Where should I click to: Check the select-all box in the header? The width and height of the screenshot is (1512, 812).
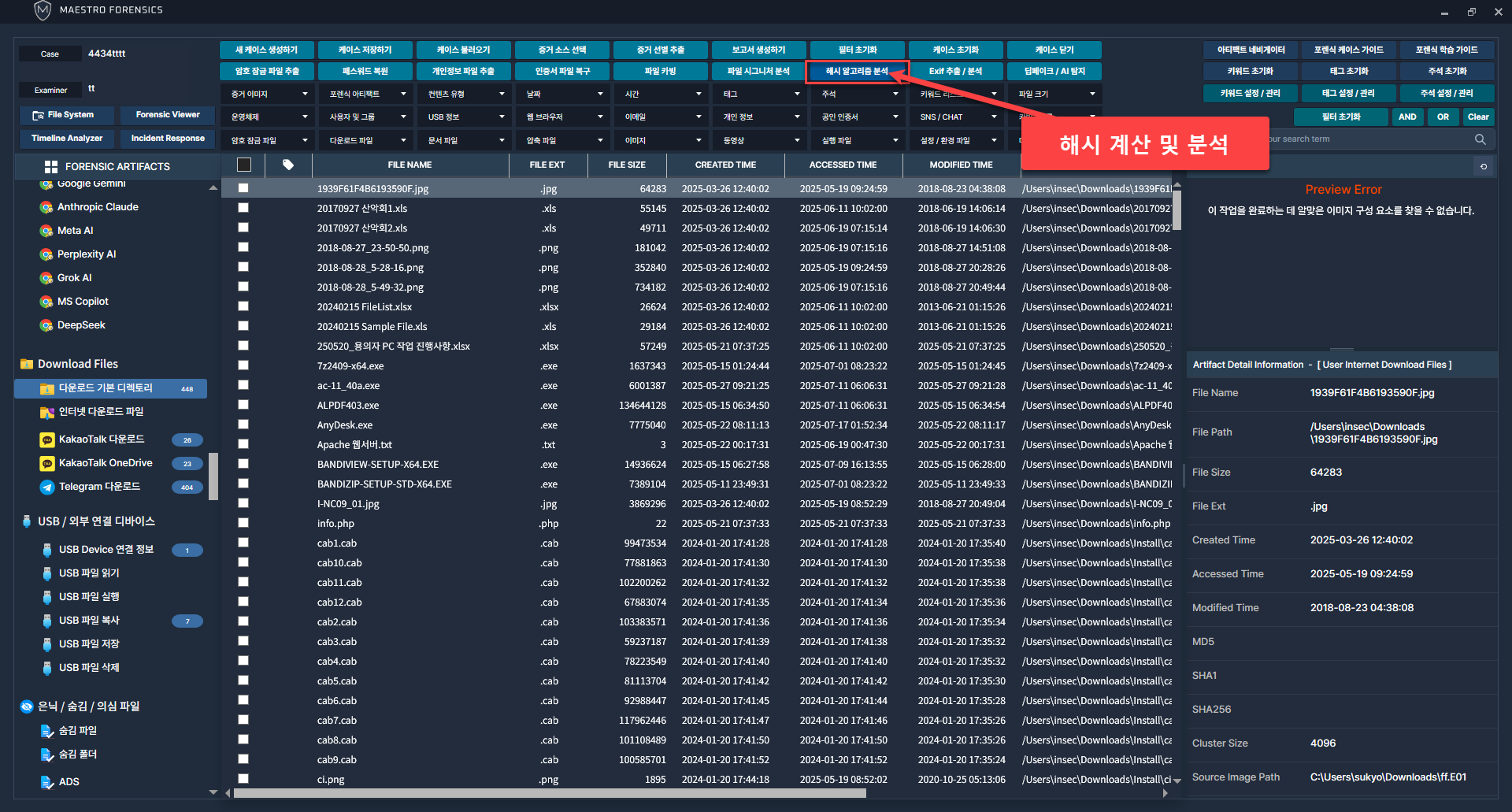(244, 165)
